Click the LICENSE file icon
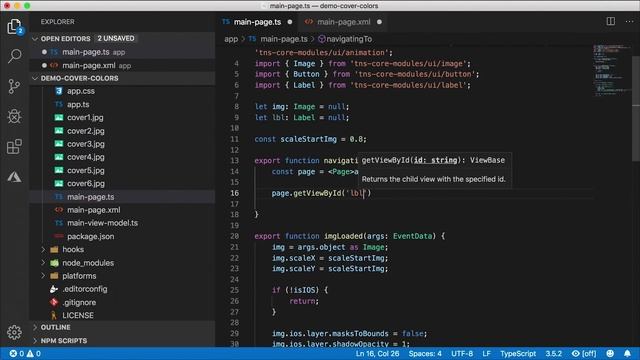Image resolution: width=640 pixels, height=360 pixels. click(x=54, y=316)
